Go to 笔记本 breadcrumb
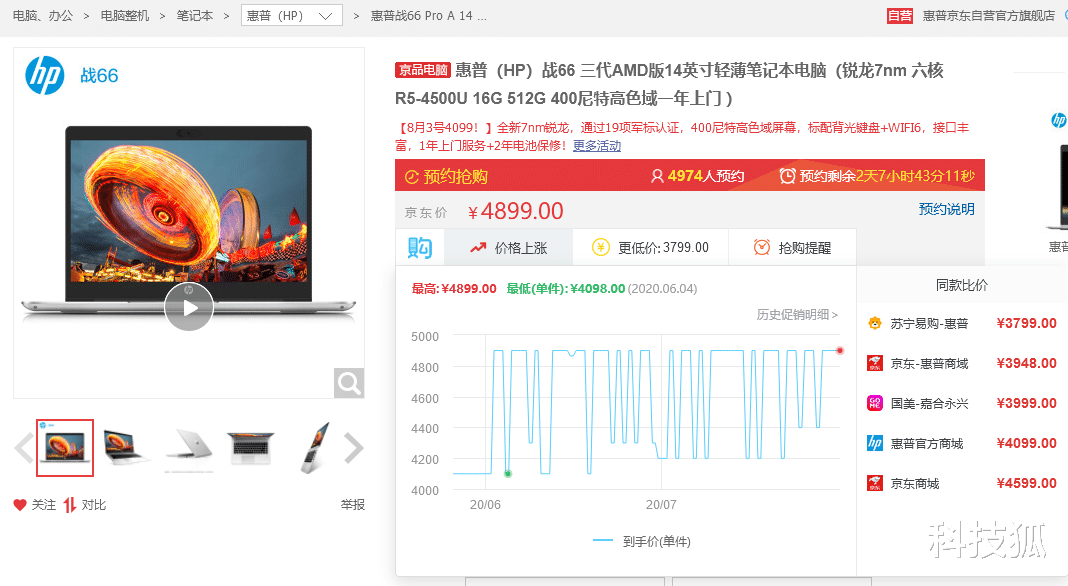Viewport: 1068px width, 586px height. [x=195, y=16]
